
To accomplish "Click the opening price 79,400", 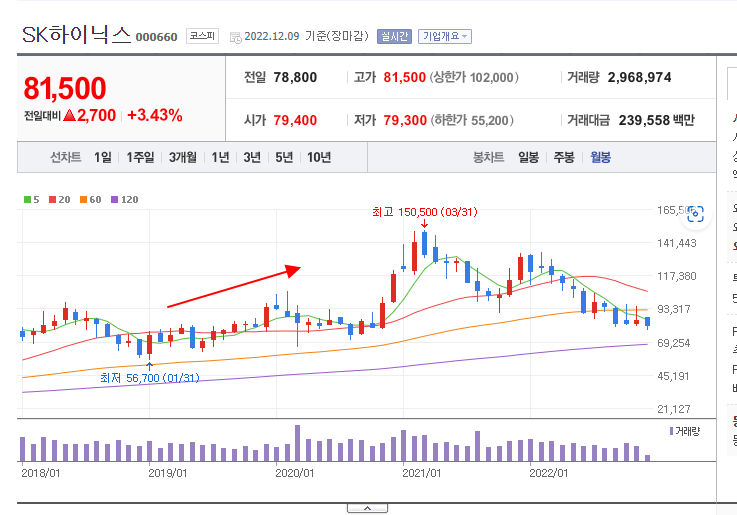I will tap(295, 120).
